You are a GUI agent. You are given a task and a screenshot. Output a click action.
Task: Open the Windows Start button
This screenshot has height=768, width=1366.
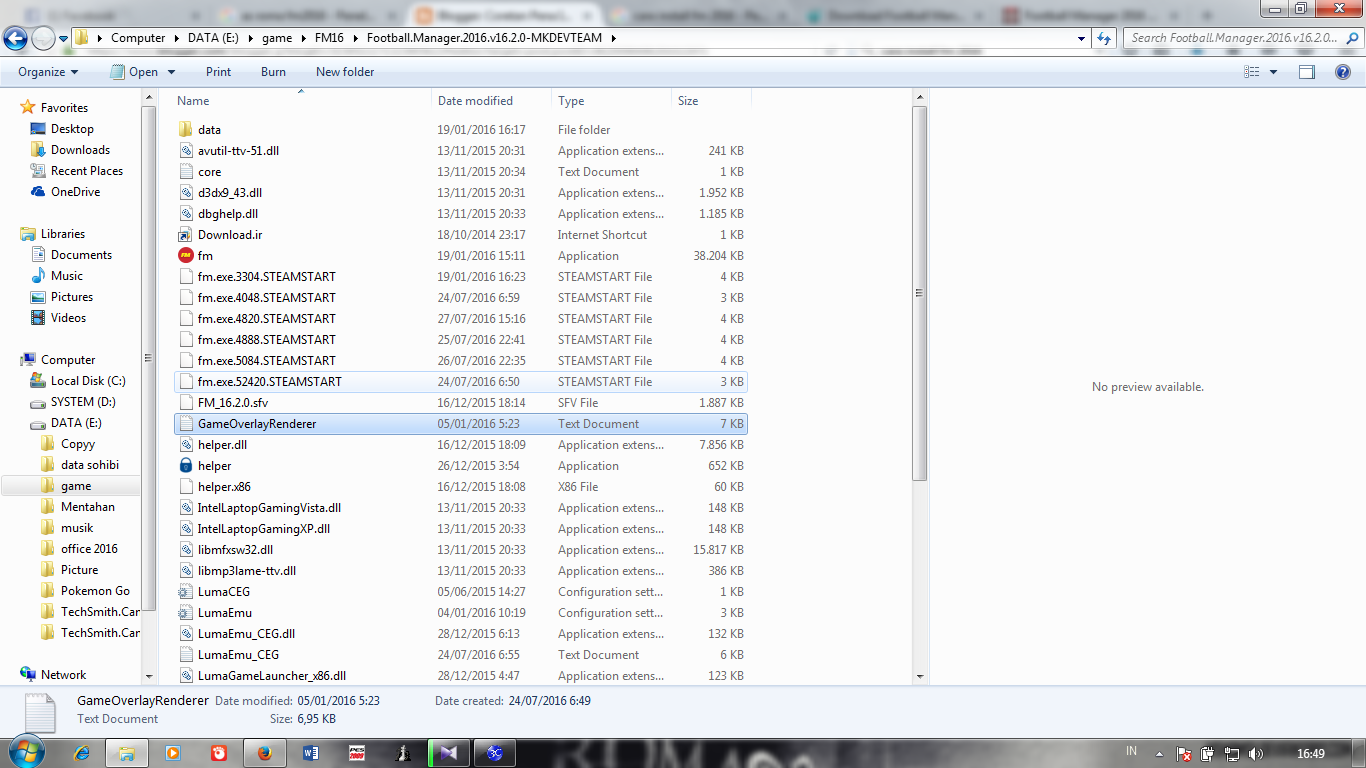(x=25, y=752)
